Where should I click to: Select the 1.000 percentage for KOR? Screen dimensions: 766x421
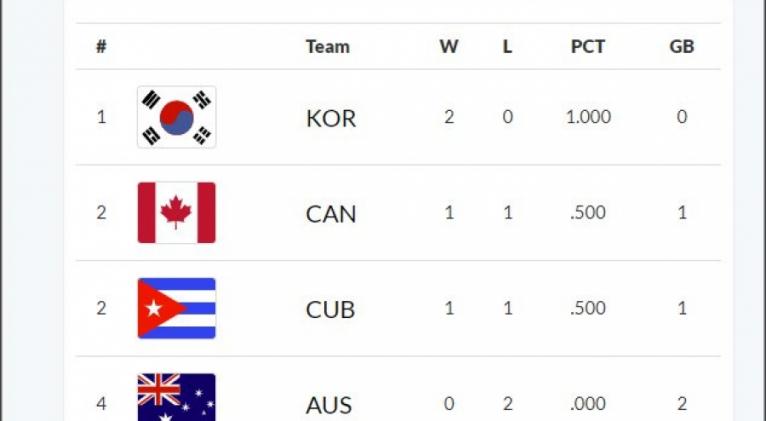tap(588, 117)
